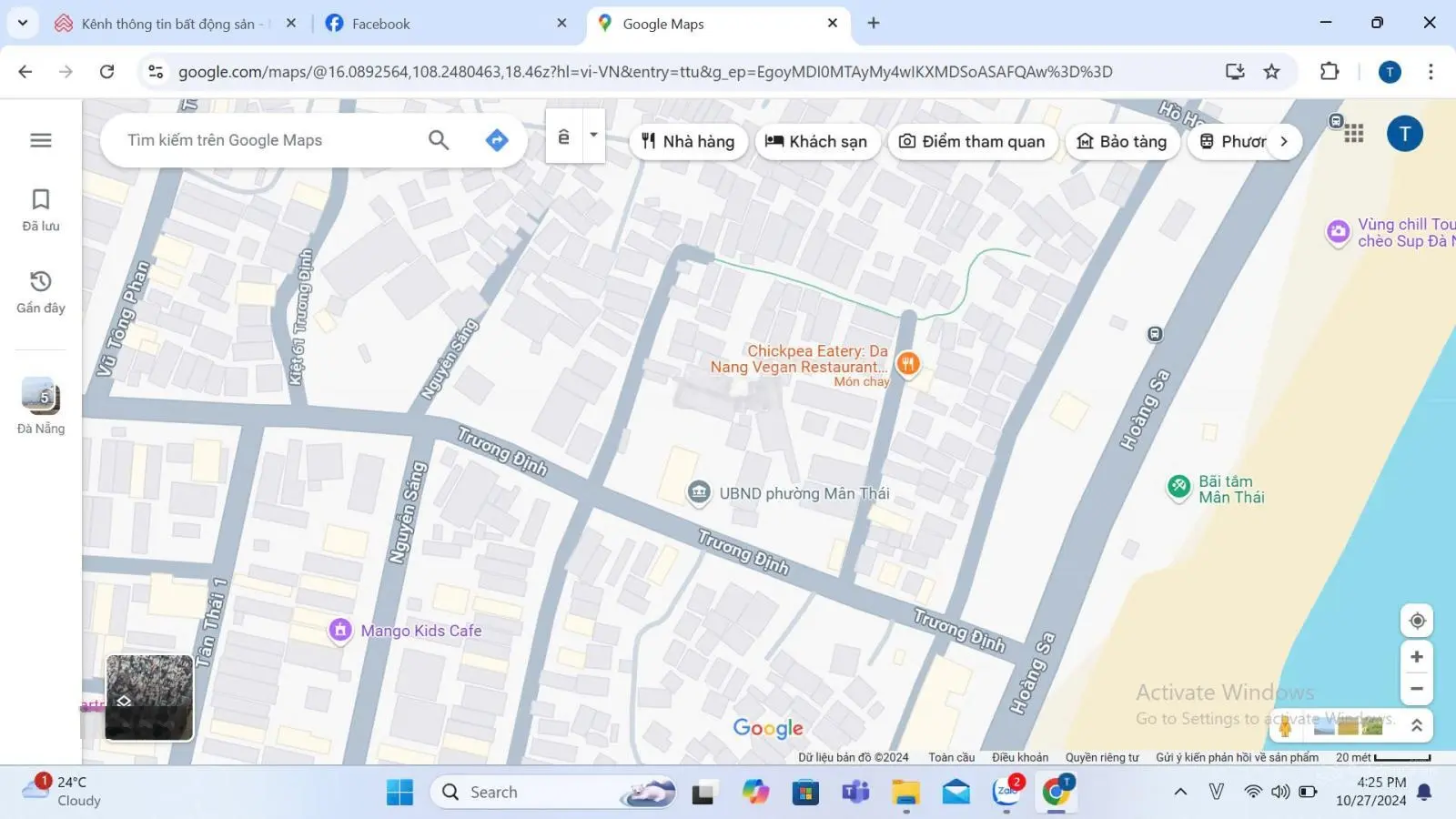Click the taskbar Search box
The height and width of the screenshot is (819, 1456).
[x=553, y=793]
